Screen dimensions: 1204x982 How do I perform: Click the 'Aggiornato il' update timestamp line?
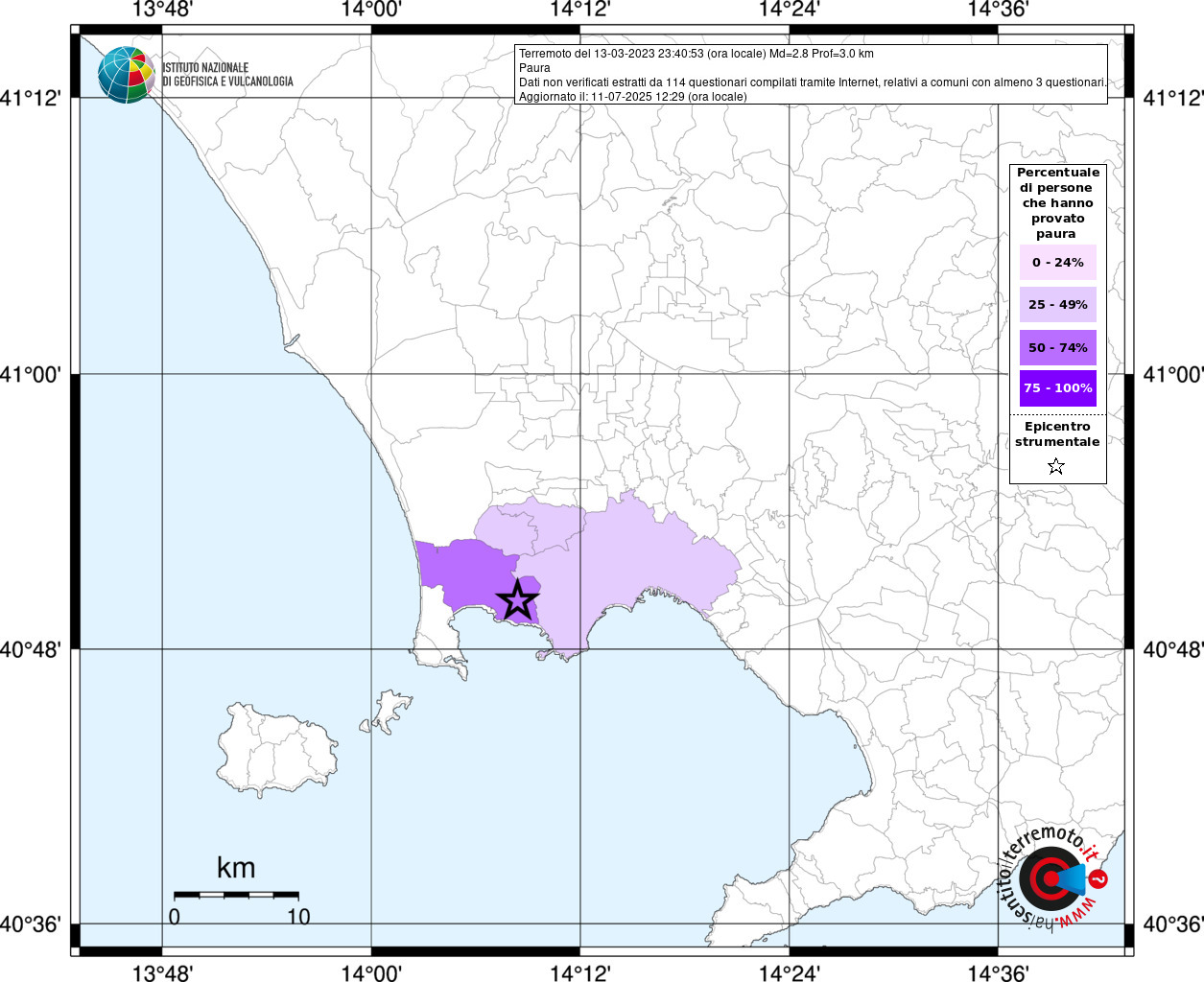pyautogui.click(x=632, y=97)
